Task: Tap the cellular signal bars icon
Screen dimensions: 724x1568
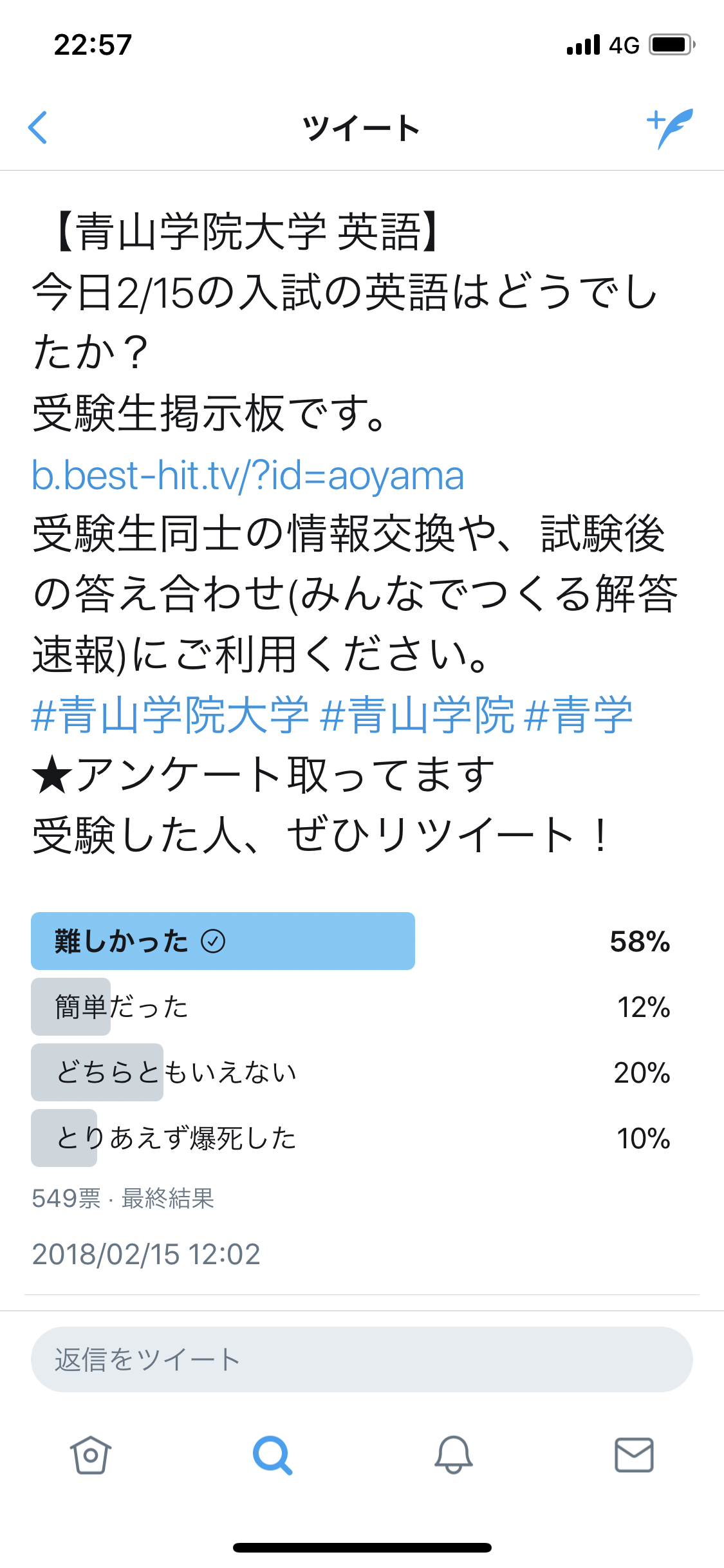Action: pos(583,45)
